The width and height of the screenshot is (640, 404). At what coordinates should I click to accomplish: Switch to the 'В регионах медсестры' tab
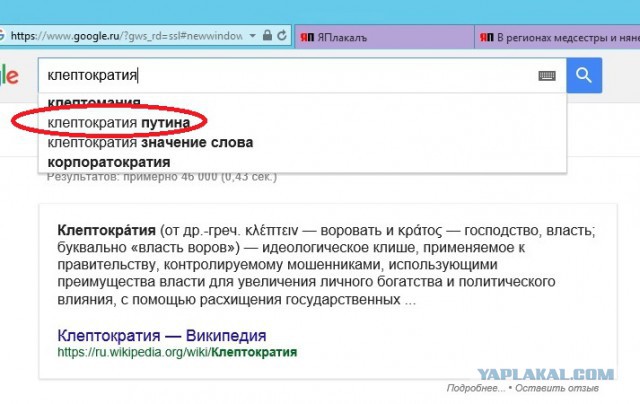click(557, 37)
